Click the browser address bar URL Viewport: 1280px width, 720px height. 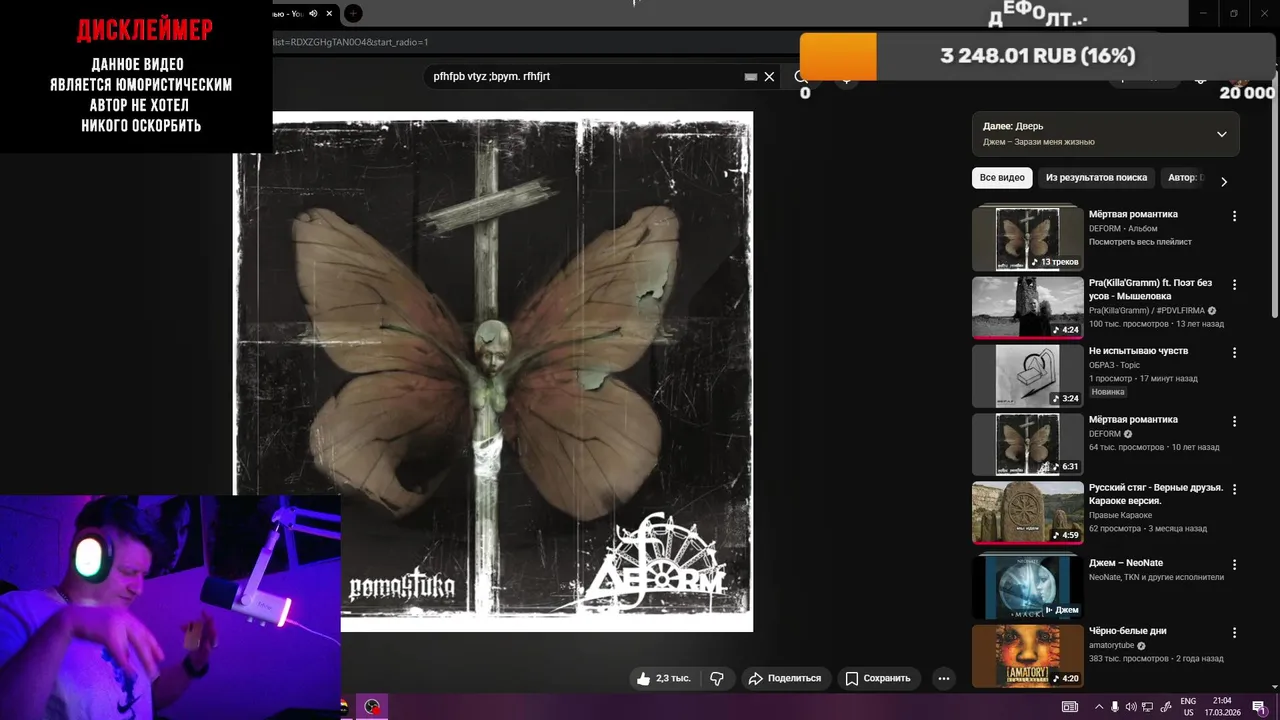coord(350,42)
